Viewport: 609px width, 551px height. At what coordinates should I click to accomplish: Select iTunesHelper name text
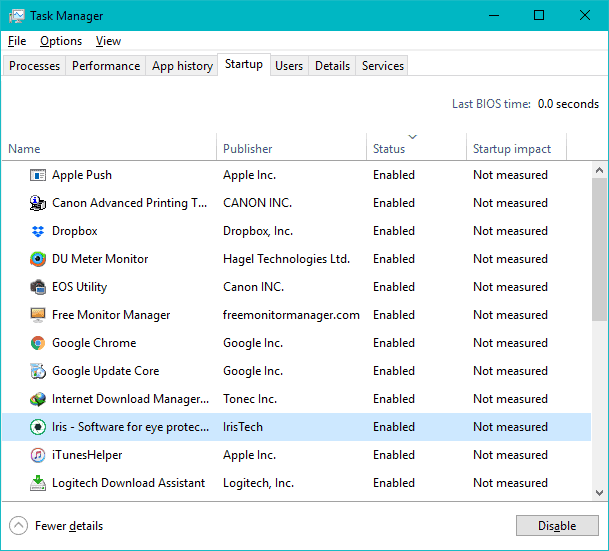click(x=87, y=455)
